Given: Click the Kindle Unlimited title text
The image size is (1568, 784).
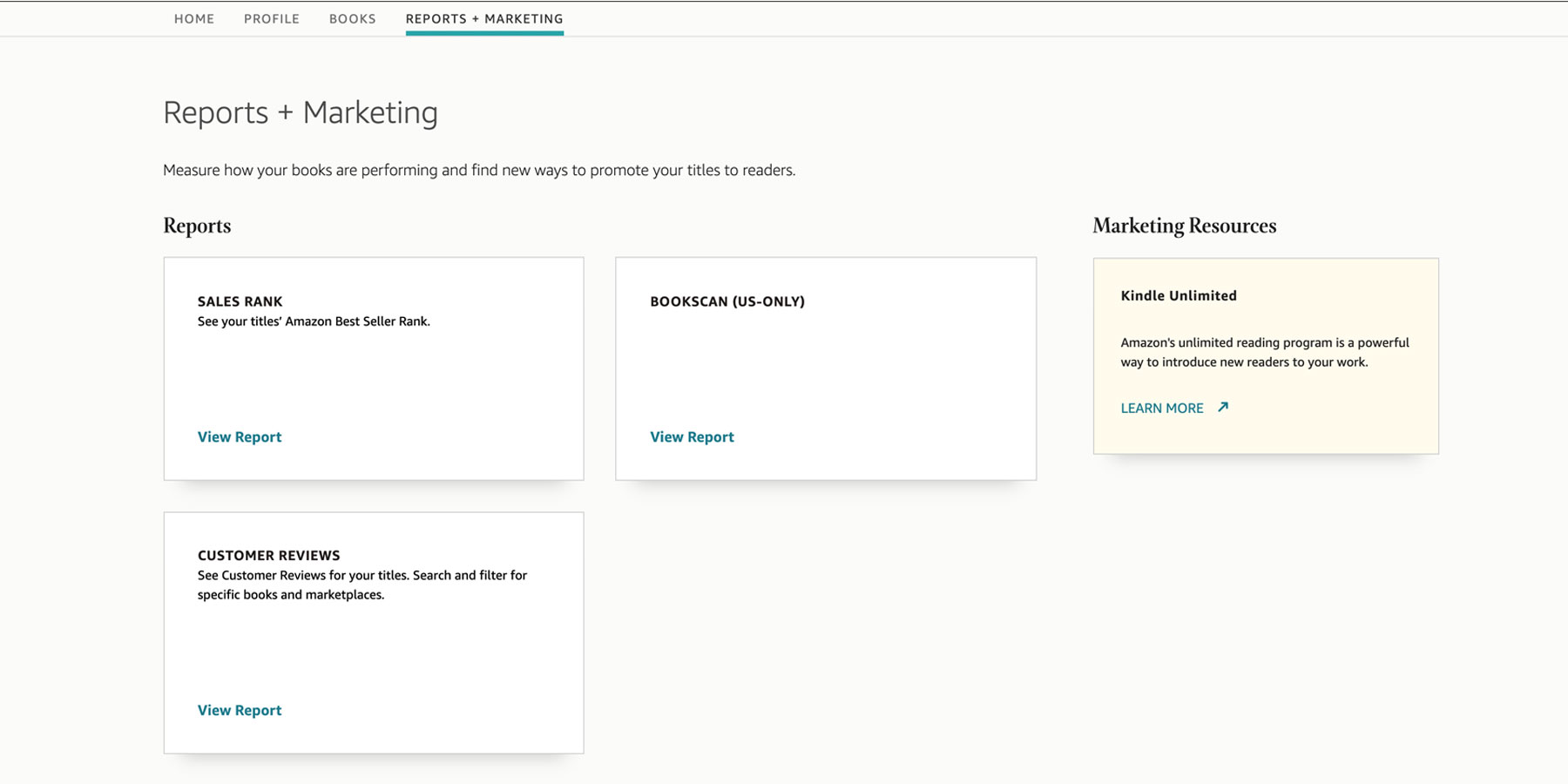Looking at the screenshot, I should click(1178, 295).
